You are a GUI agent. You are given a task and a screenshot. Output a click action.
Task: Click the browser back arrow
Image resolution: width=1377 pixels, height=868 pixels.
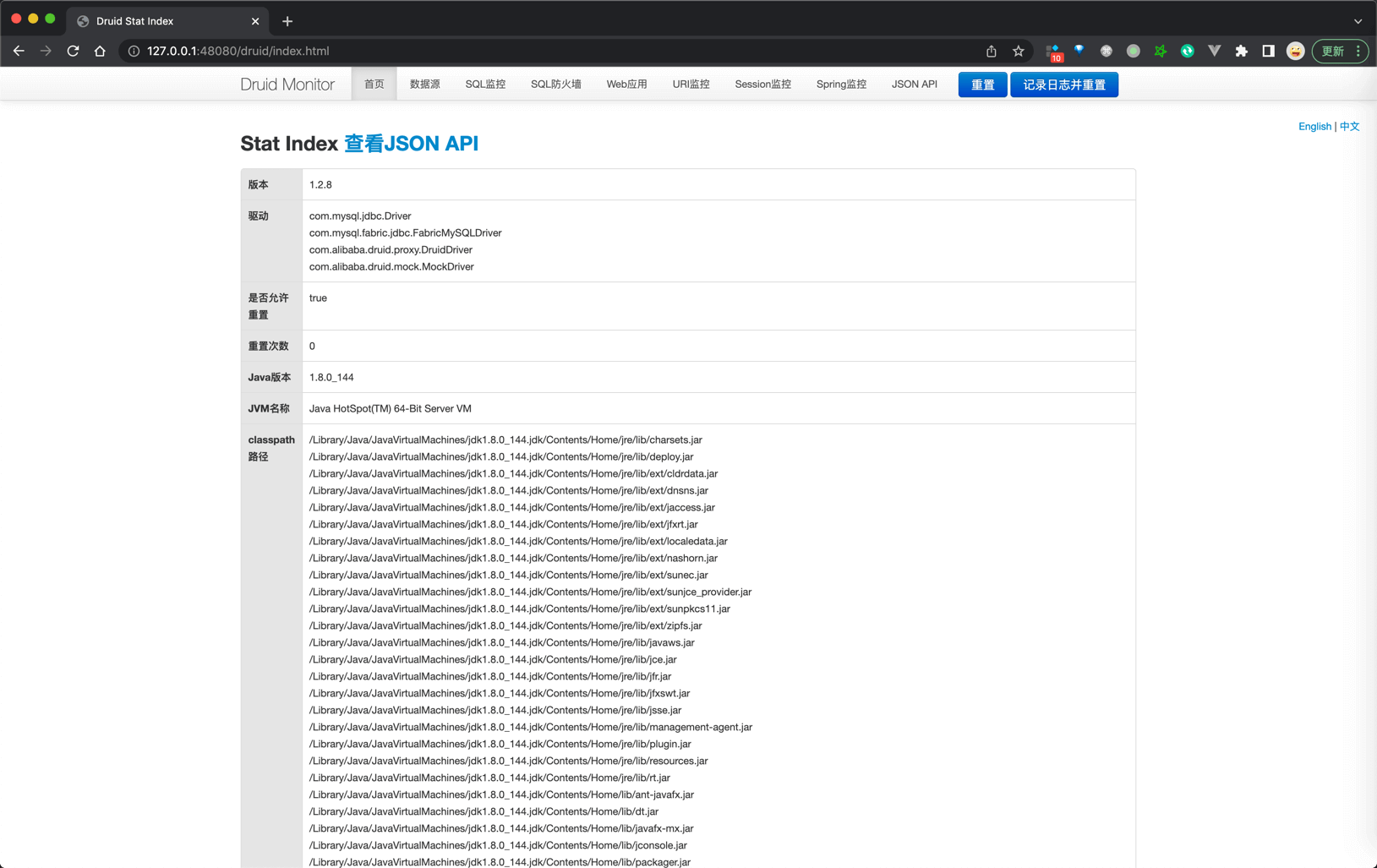(x=19, y=51)
